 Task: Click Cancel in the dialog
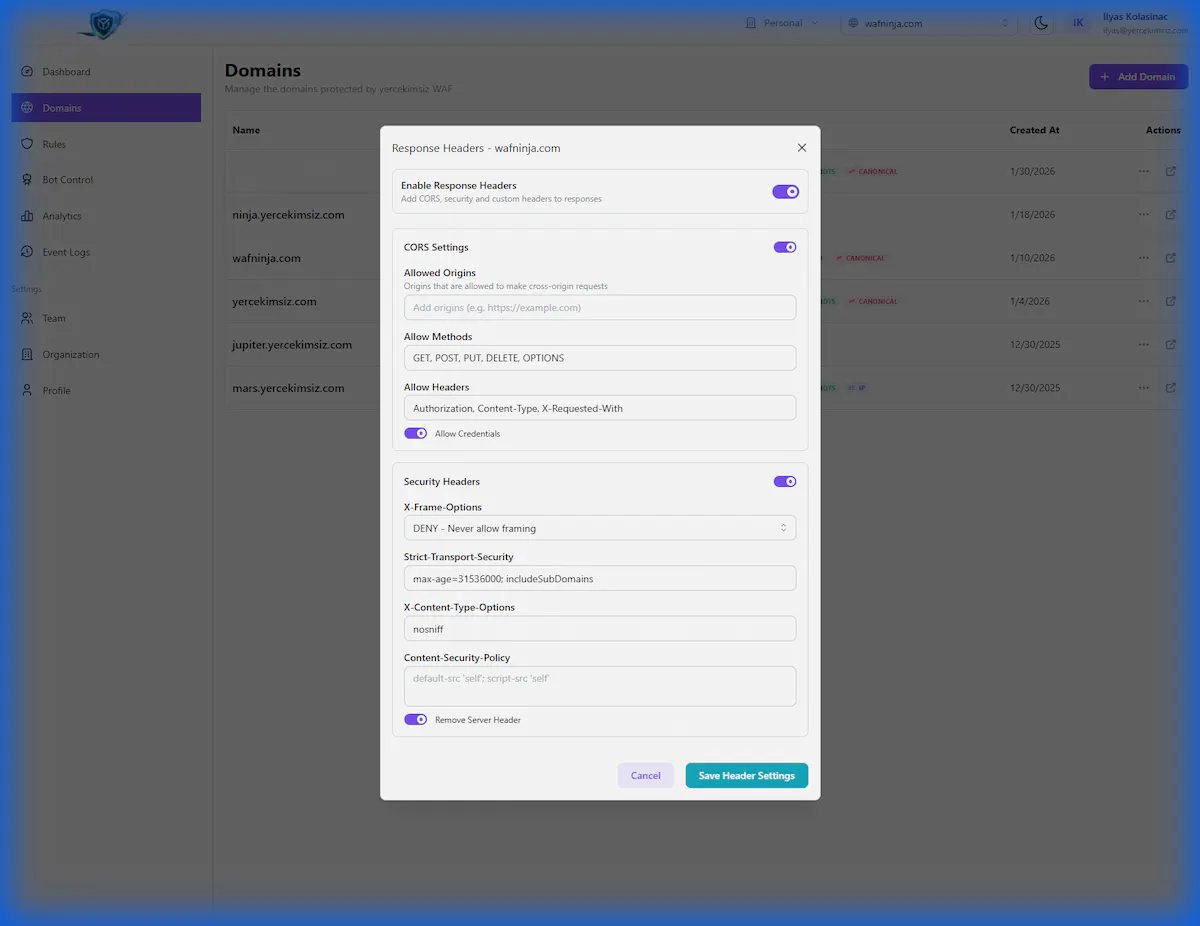point(646,776)
